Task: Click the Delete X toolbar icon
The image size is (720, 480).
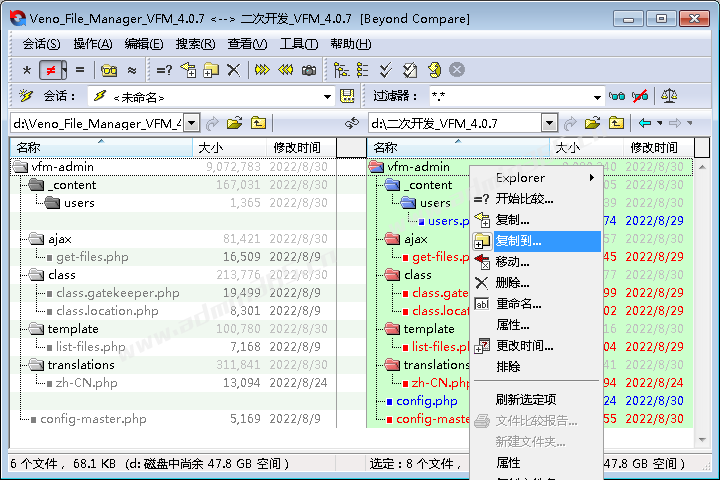Action: click(x=234, y=70)
